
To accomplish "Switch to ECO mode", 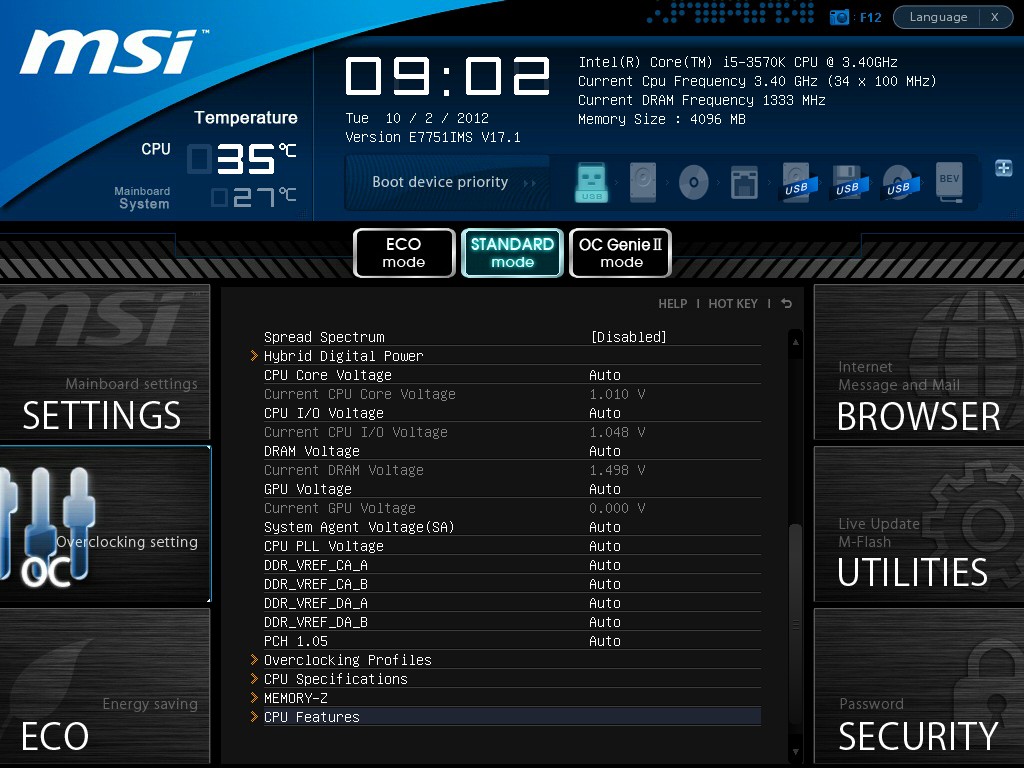I will tap(403, 253).
